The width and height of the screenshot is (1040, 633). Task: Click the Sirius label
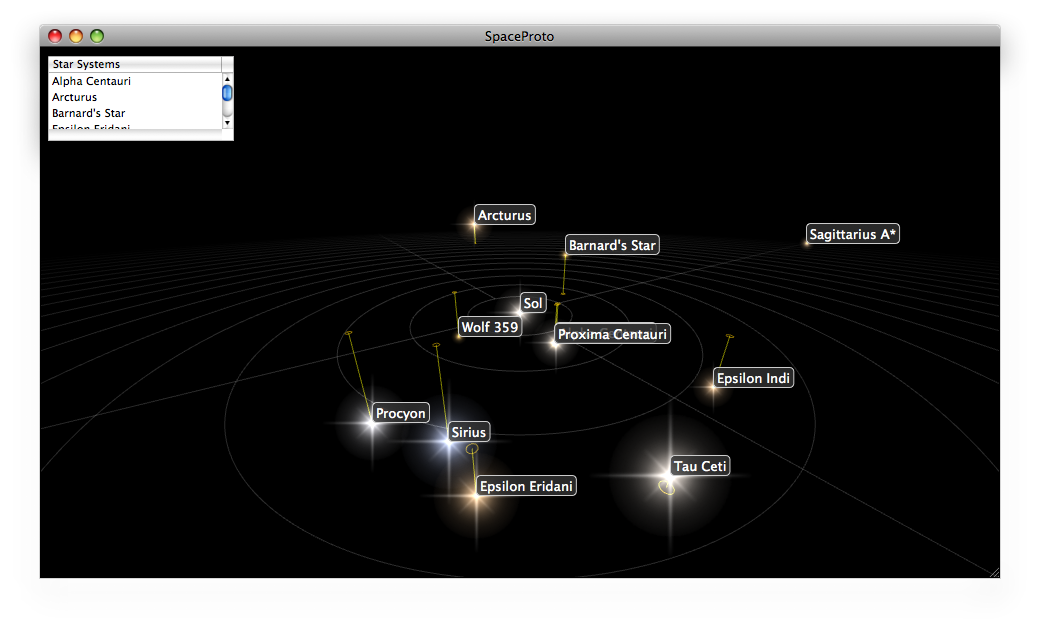tap(469, 432)
